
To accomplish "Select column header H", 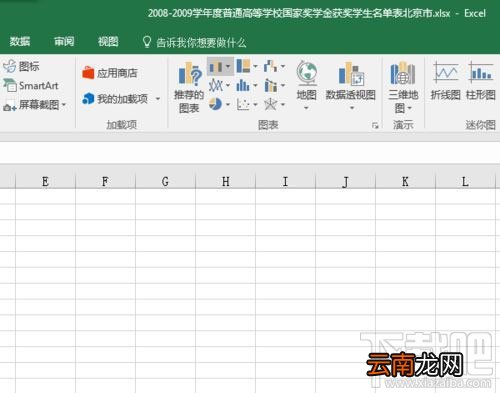I will (225, 182).
